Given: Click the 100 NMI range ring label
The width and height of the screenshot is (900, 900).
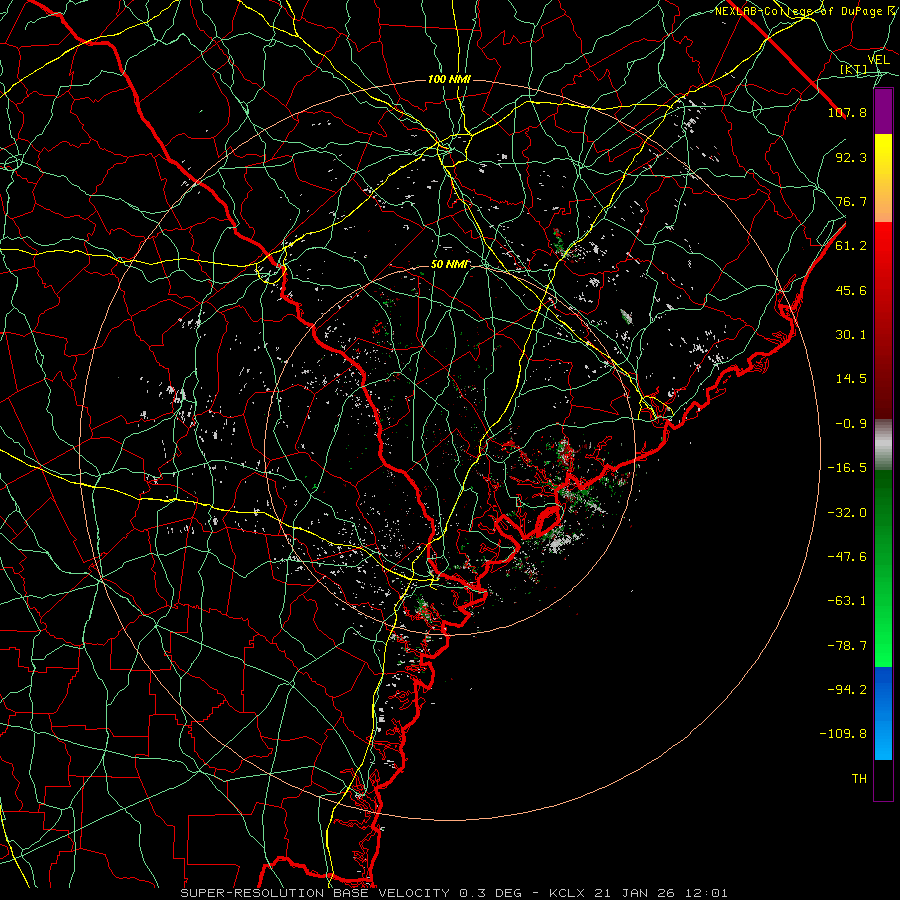Looking at the screenshot, I should [x=449, y=79].
